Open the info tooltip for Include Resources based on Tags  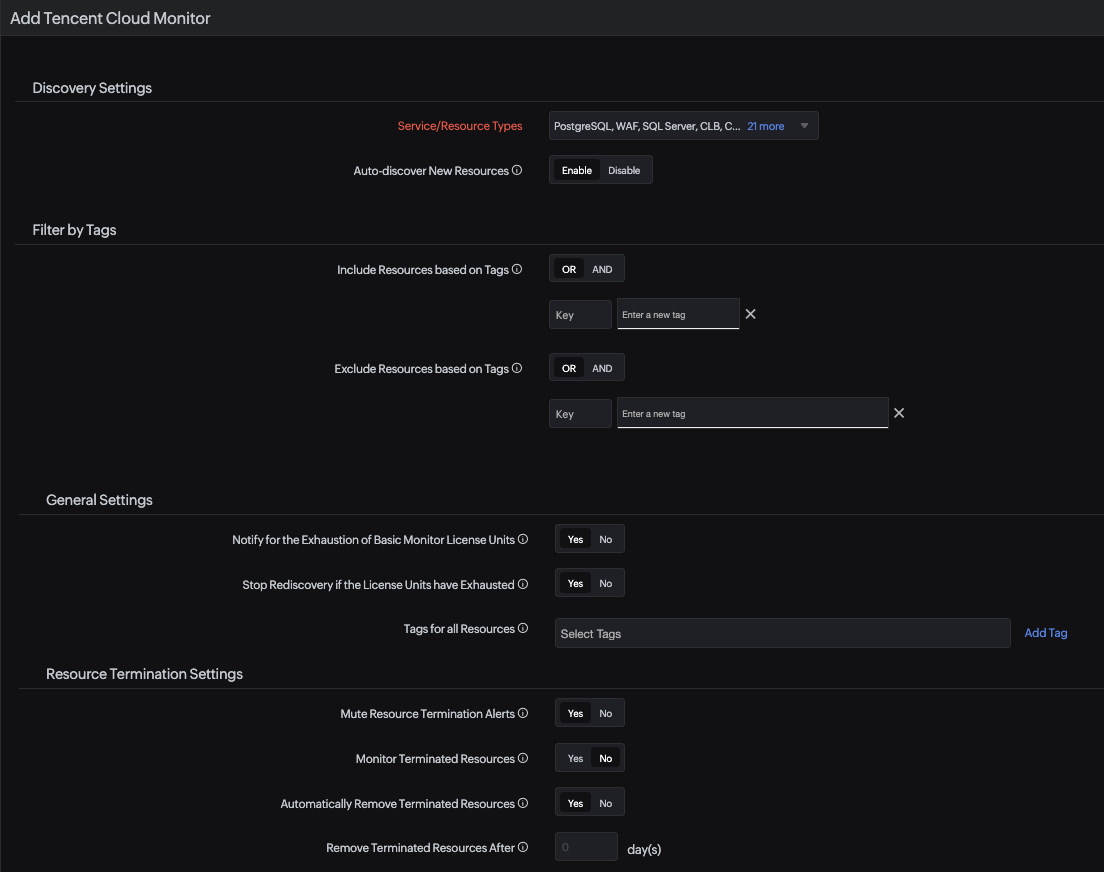517,269
